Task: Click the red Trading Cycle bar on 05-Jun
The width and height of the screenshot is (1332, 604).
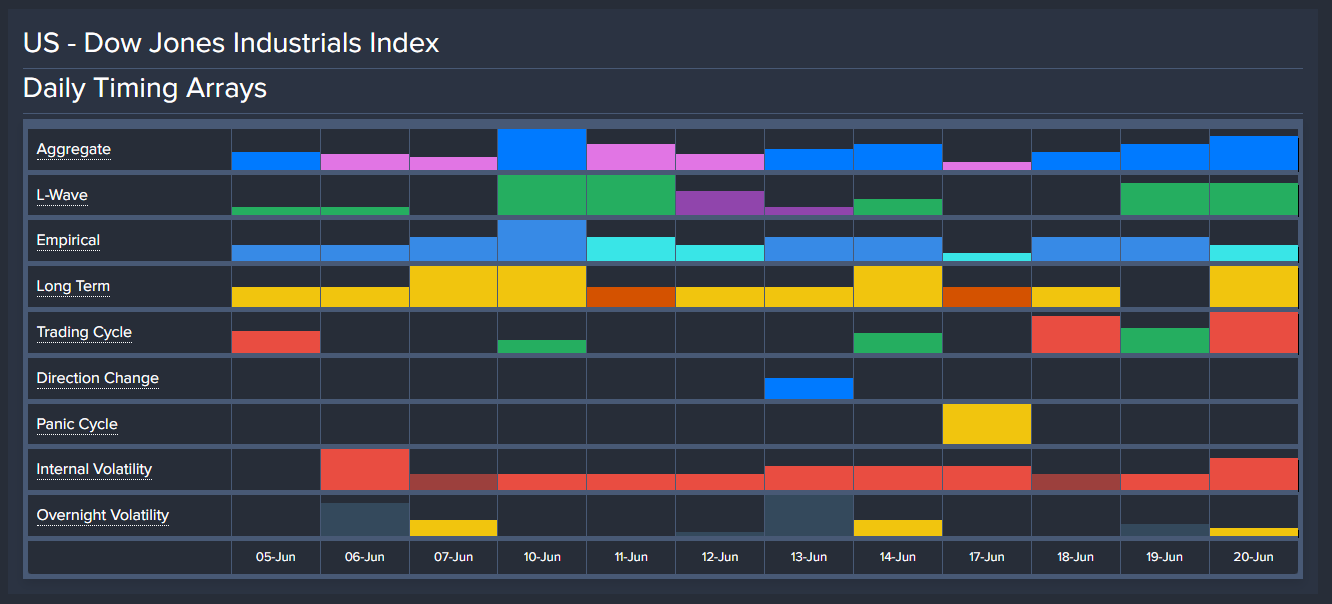Action: (276, 342)
